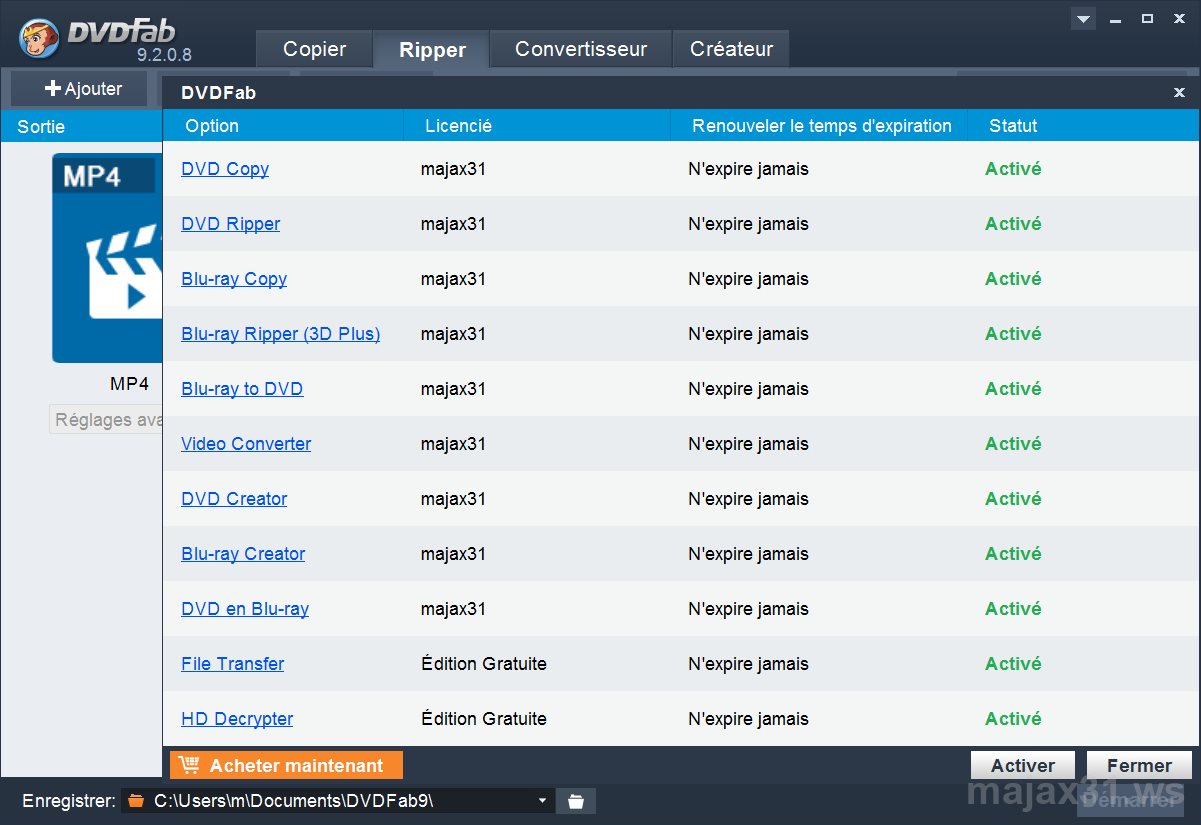Open the Blu-ray Creator link

[243, 554]
